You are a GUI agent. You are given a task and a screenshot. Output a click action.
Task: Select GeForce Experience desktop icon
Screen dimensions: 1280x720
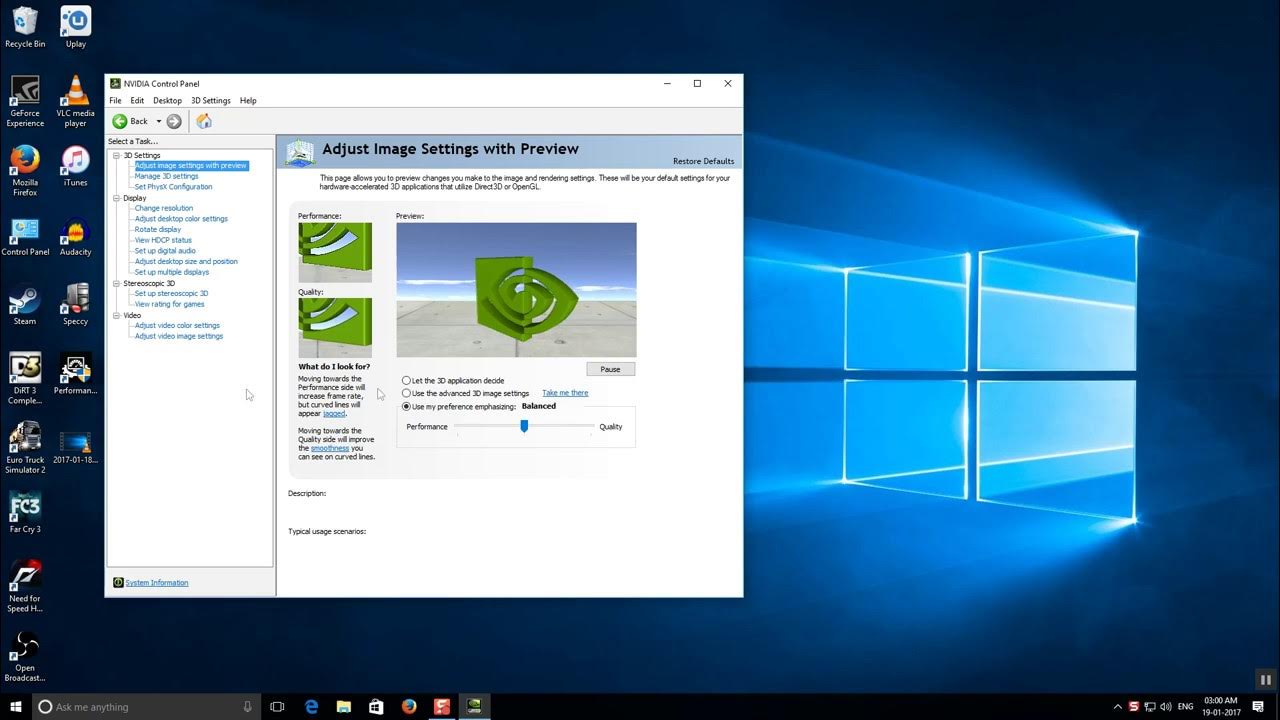[x=25, y=101]
